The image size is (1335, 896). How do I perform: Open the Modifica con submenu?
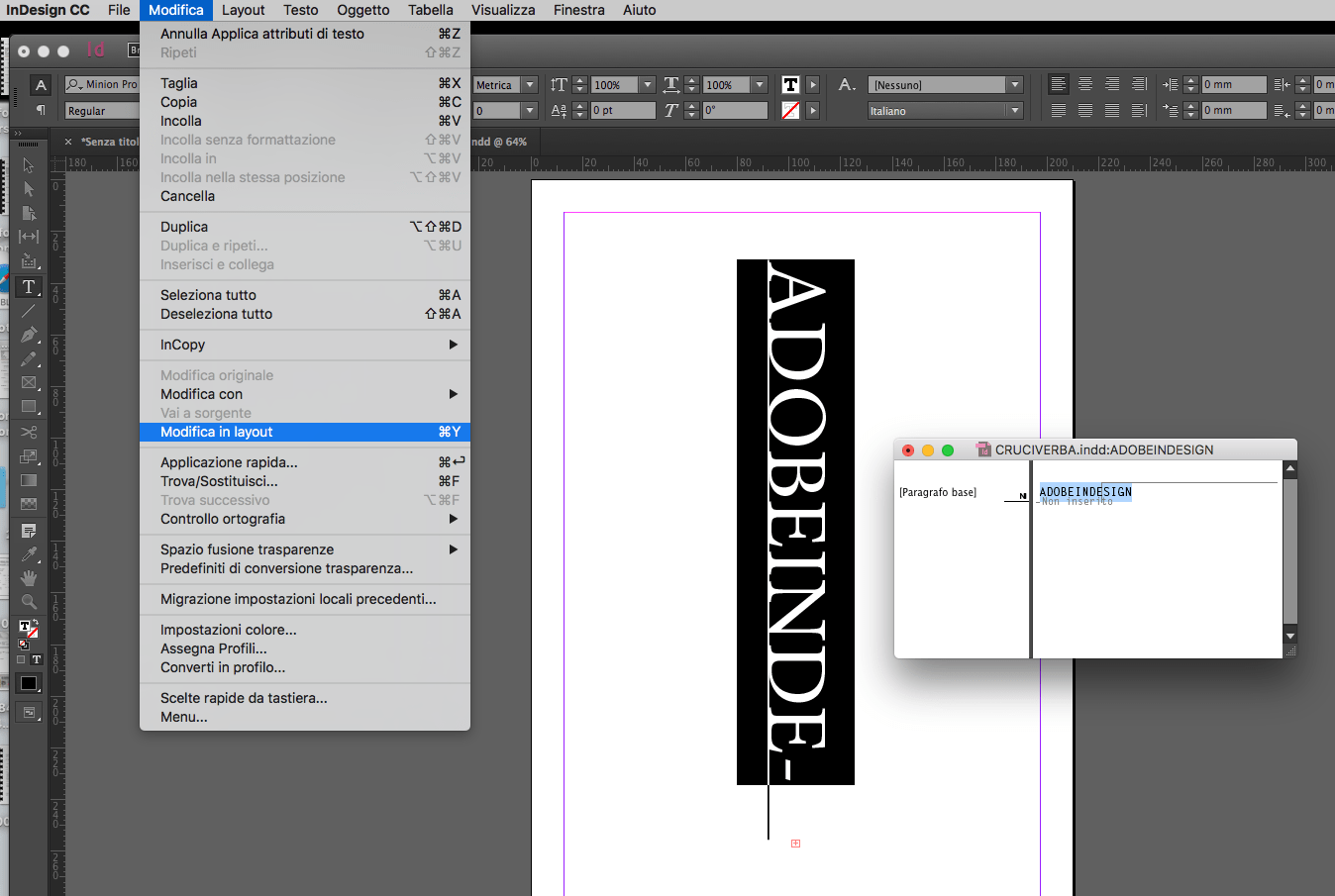coord(305,394)
